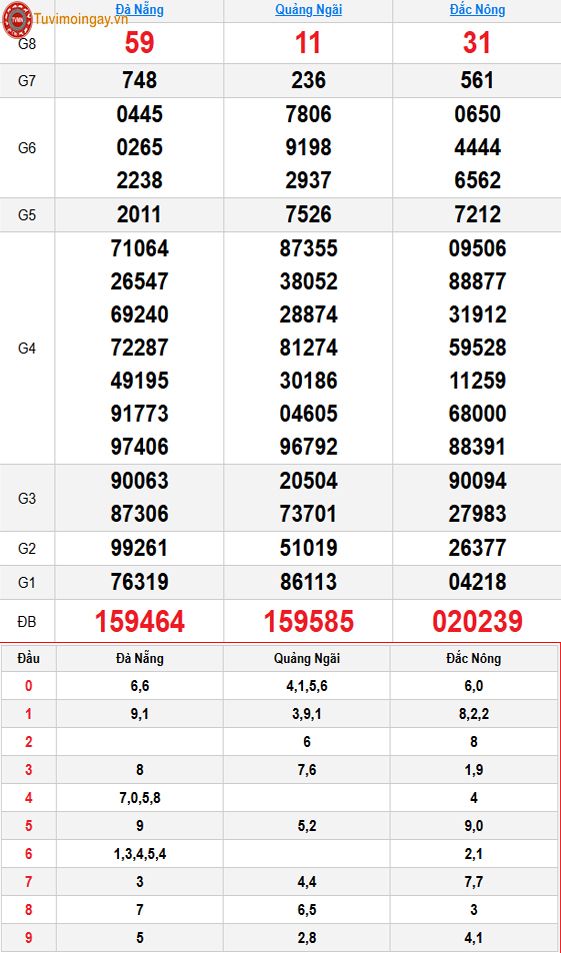Viewport: 561px width, 953px height.
Task: Open the Đà Nẵng province link
Action: click(x=139, y=10)
